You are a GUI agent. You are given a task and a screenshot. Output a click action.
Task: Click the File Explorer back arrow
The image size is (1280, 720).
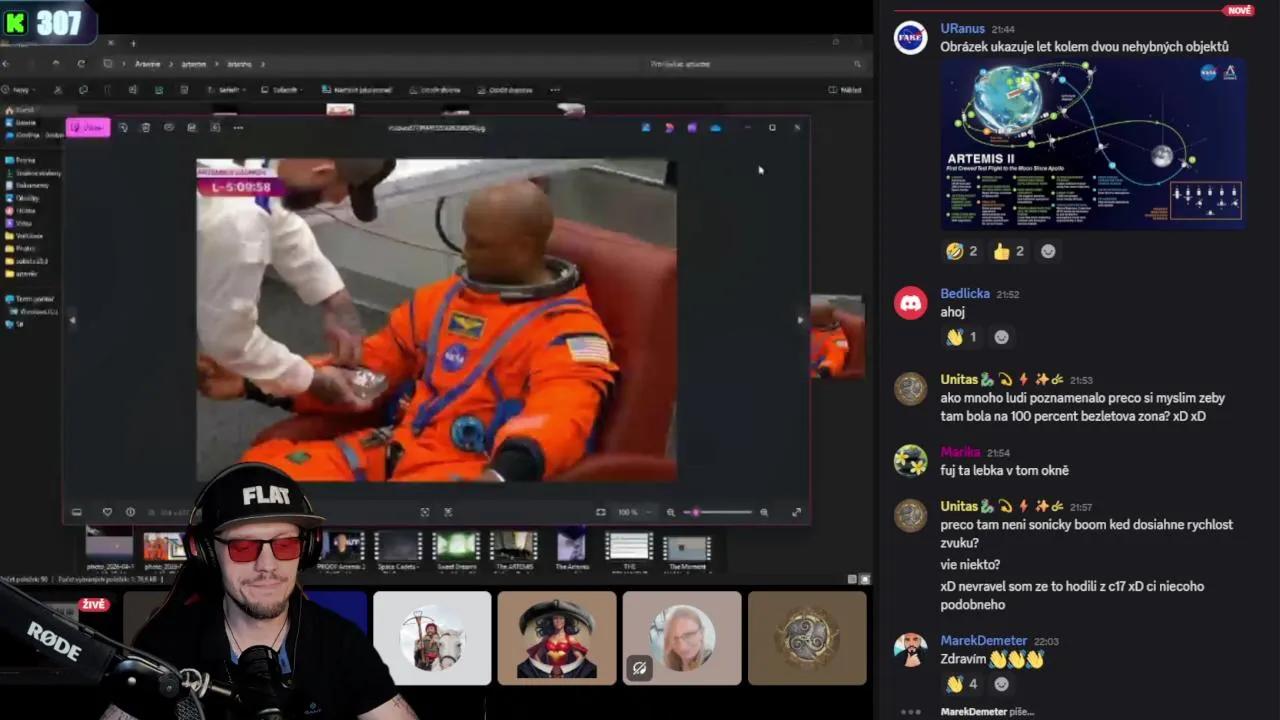[6, 64]
